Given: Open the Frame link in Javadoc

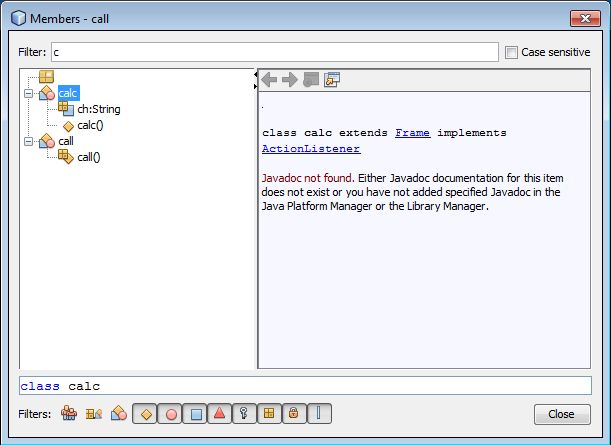Looking at the screenshot, I should [x=413, y=133].
